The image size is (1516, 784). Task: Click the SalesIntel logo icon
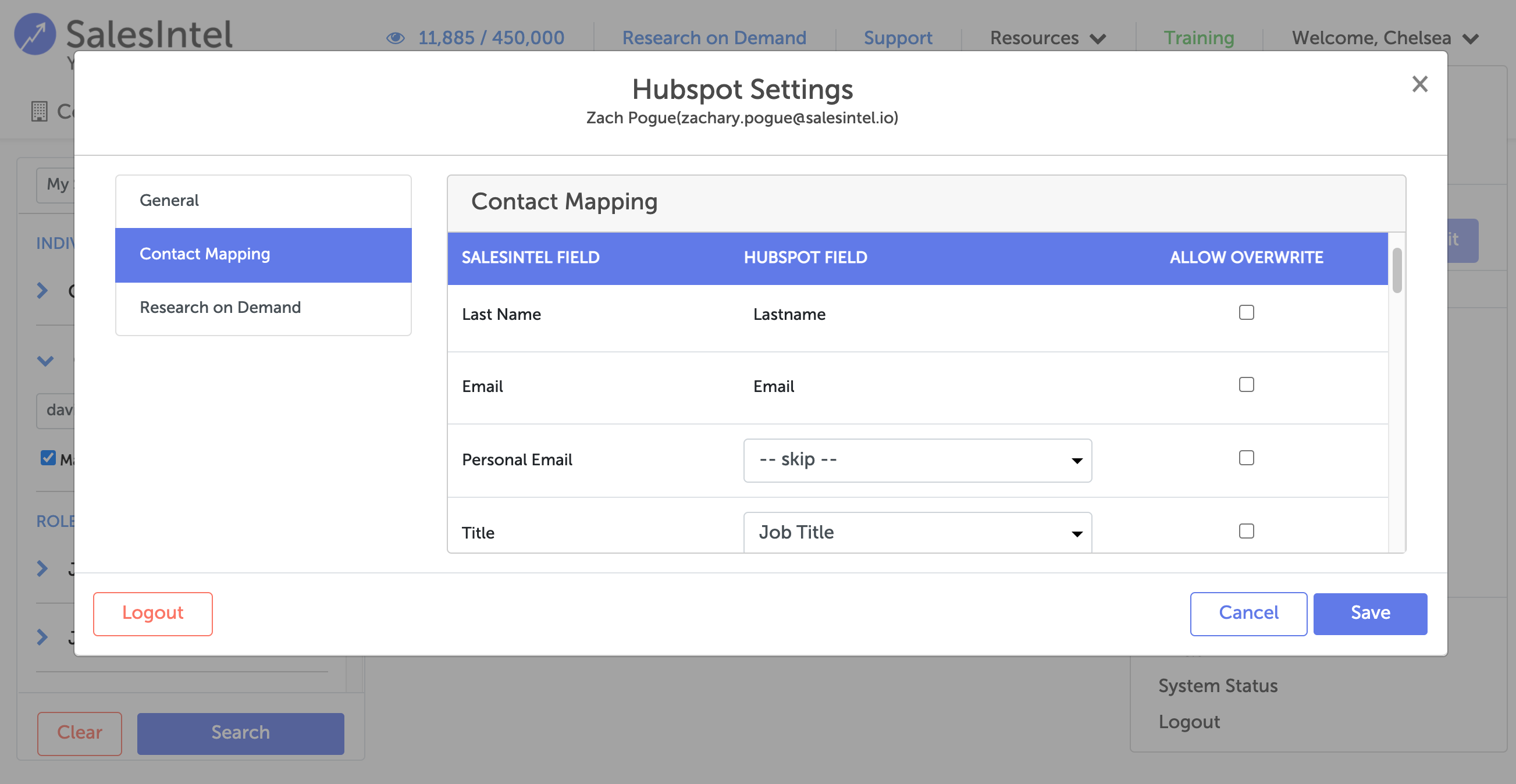tap(35, 34)
